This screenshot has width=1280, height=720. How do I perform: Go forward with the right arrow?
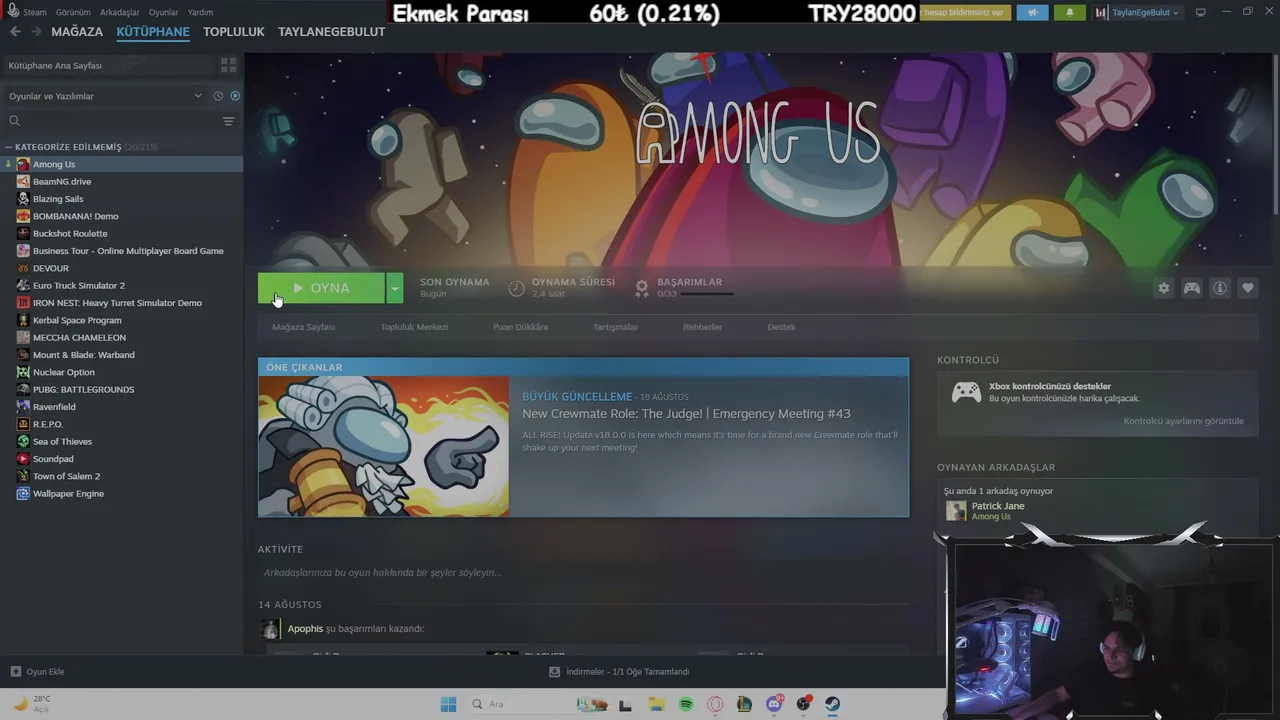tap(36, 32)
